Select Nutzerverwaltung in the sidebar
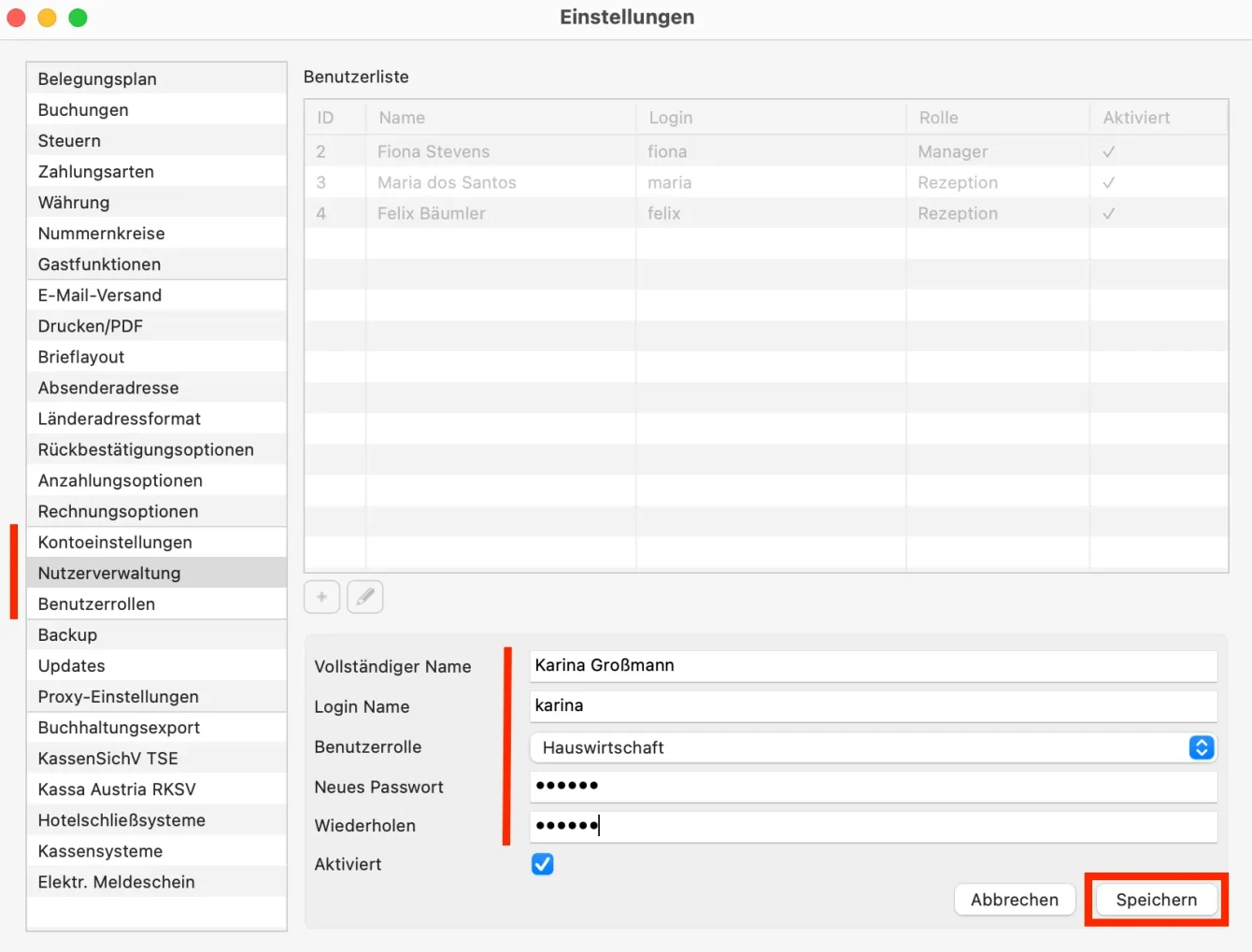The width and height of the screenshot is (1252, 952). tap(157, 572)
